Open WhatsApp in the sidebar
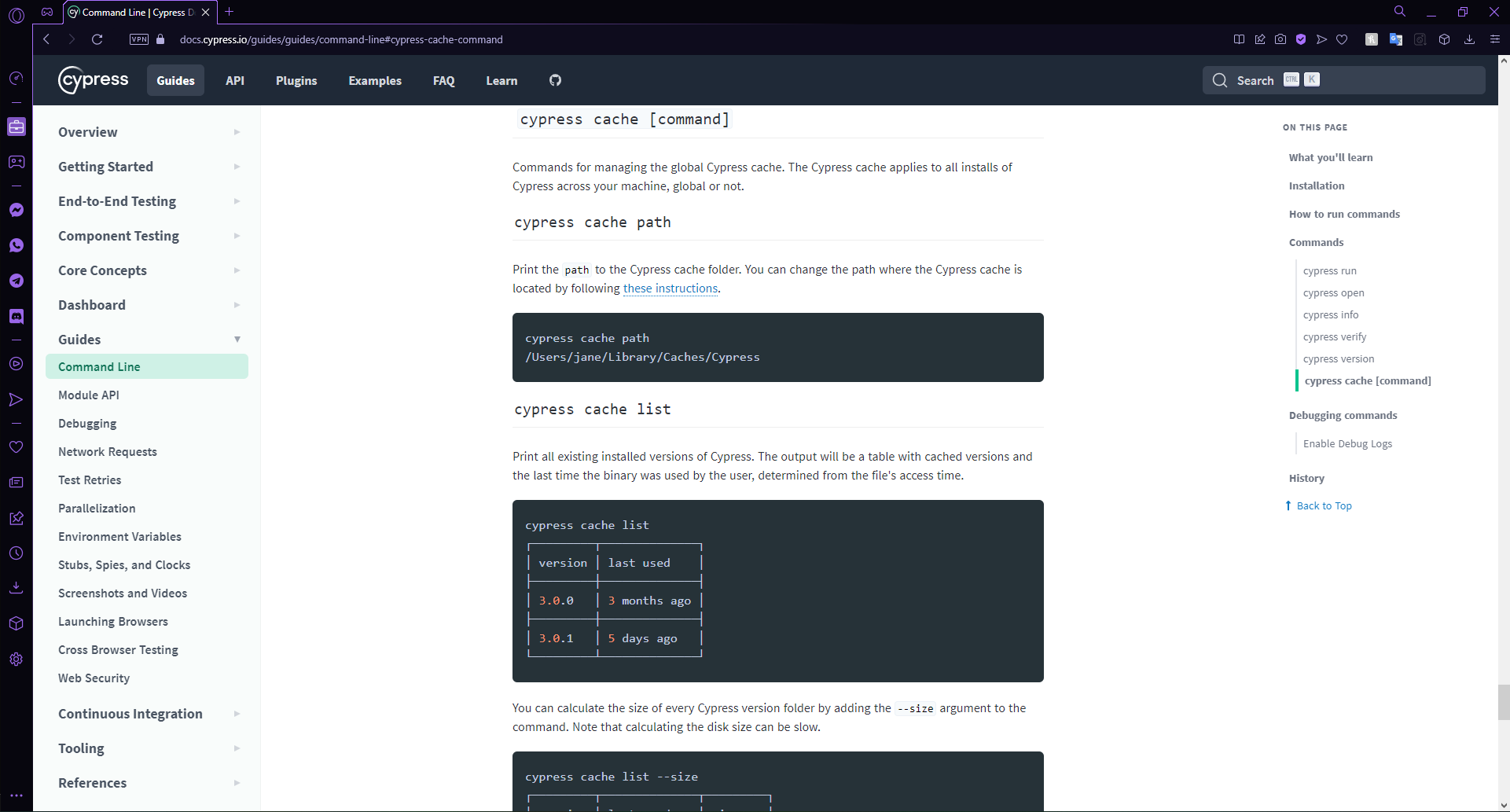 (16, 245)
